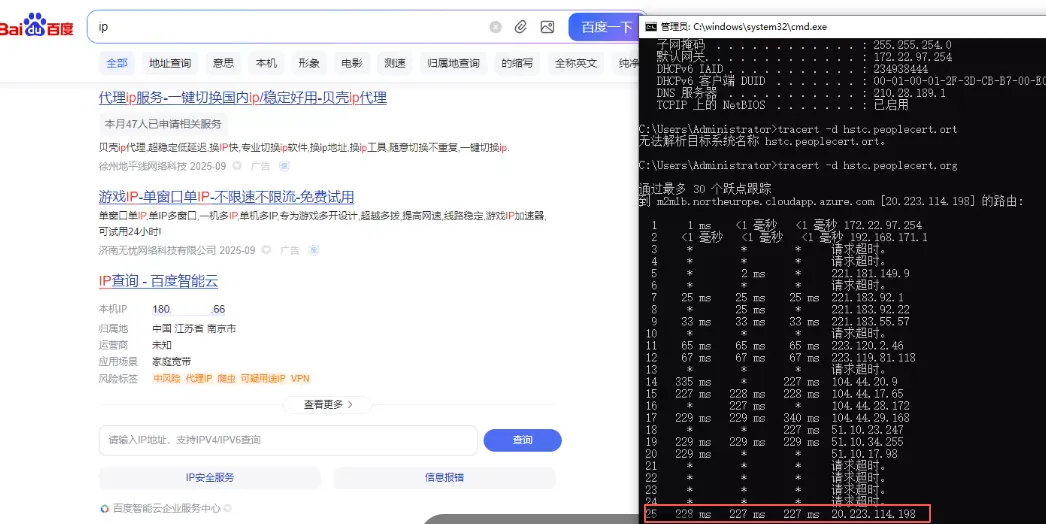Viewport: 1046px width, 524px height.
Task: Select the 归属地查询 filter
Action: pyautogui.click(x=454, y=63)
